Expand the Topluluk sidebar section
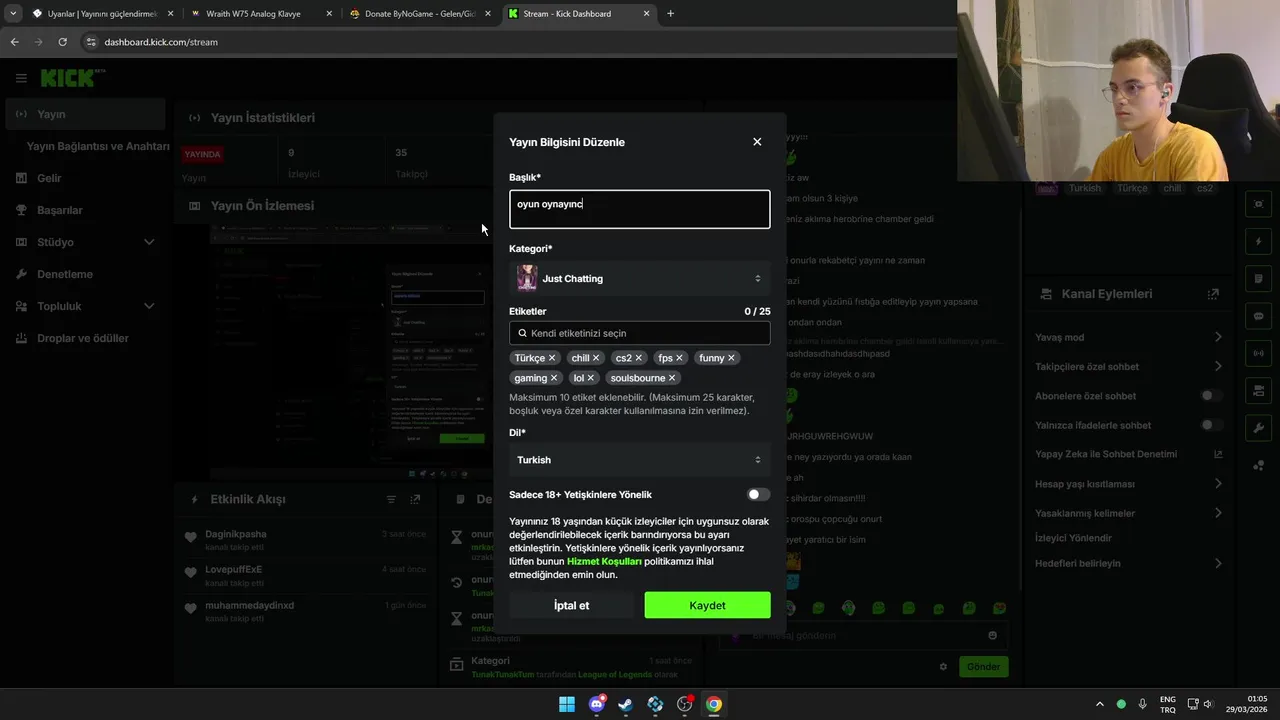The height and width of the screenshot is (720, 1280). coord(149,306)
